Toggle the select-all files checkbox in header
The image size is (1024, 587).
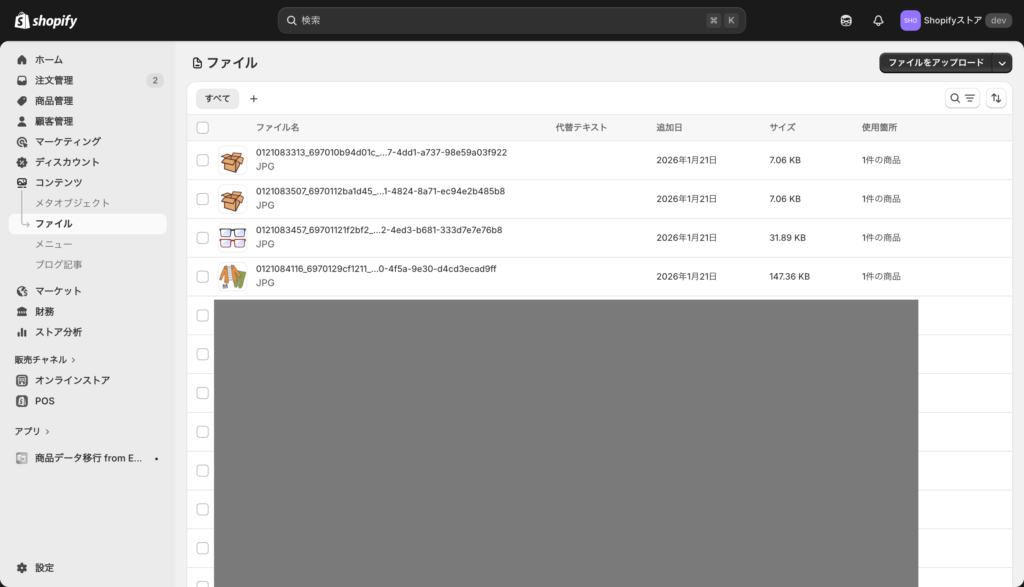(x=203, y=128)
